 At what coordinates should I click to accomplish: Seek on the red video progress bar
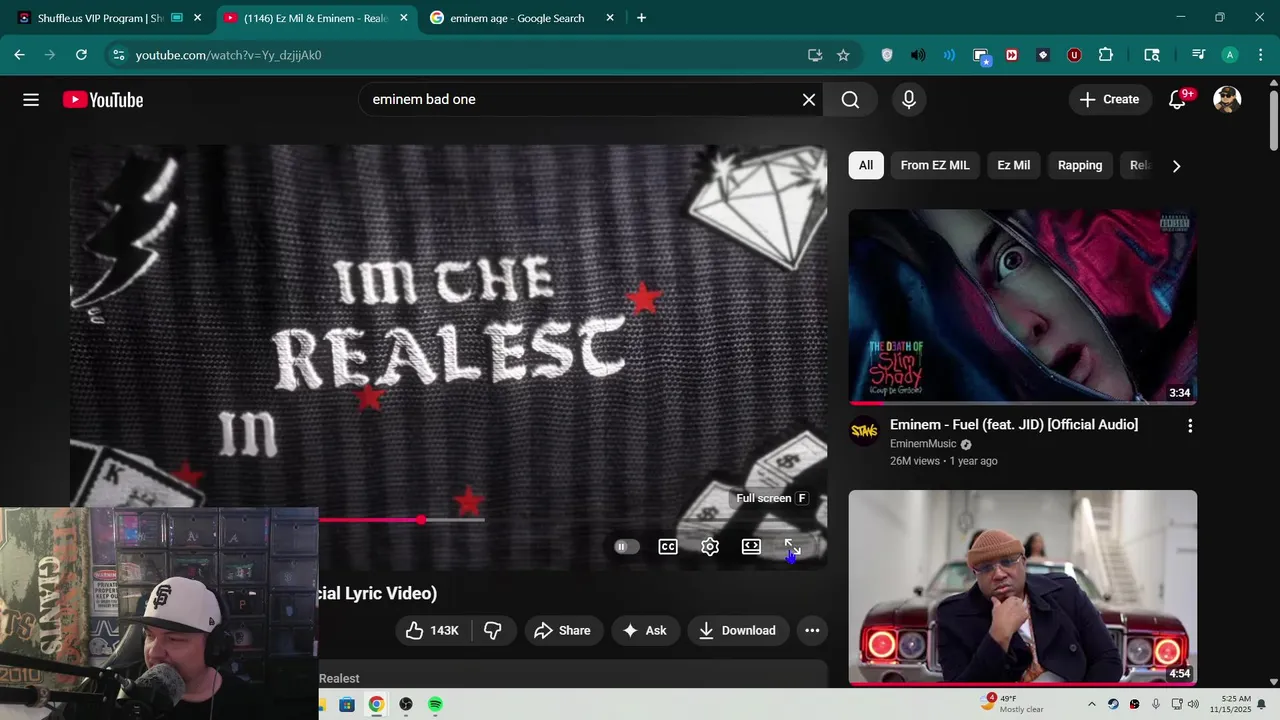pyautogui.click(x=402, y=520)
